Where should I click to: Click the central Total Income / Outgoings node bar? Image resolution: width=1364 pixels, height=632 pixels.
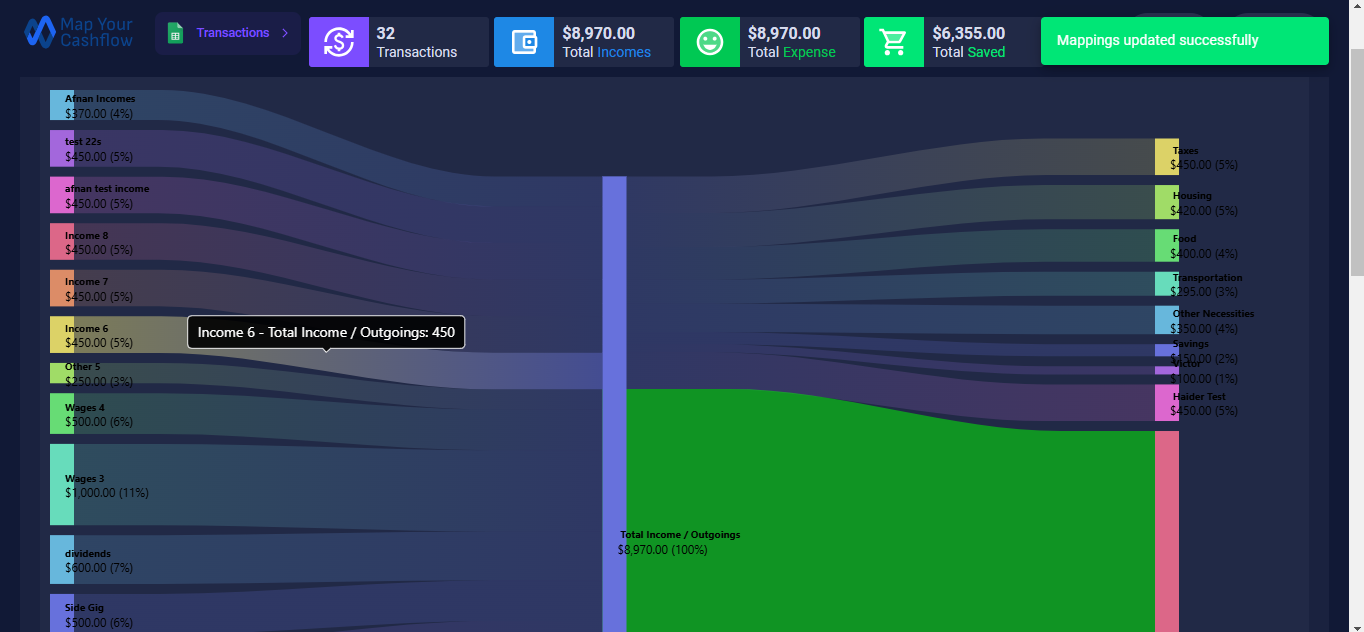tap(614, 404)
